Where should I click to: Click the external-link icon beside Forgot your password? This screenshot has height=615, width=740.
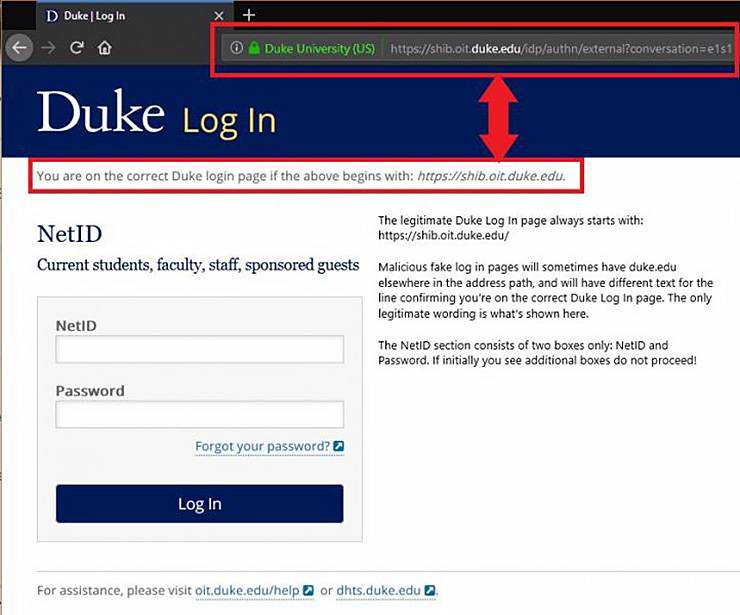tap(338, 446)
